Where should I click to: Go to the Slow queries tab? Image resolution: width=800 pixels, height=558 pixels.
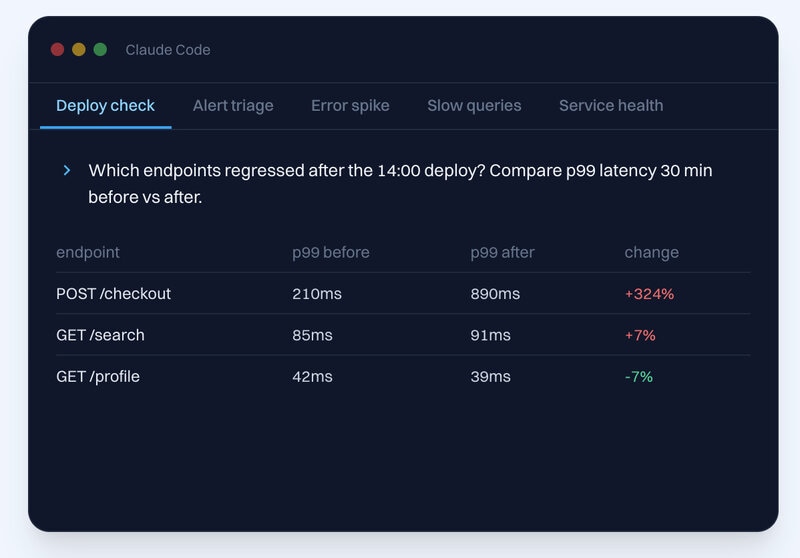click(x=474, y=106)
